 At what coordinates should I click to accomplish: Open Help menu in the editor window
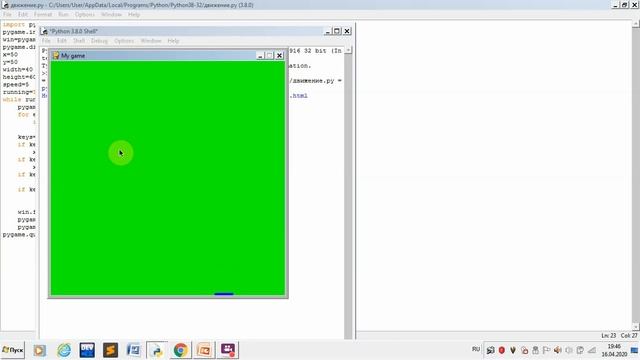pos(134,14)
